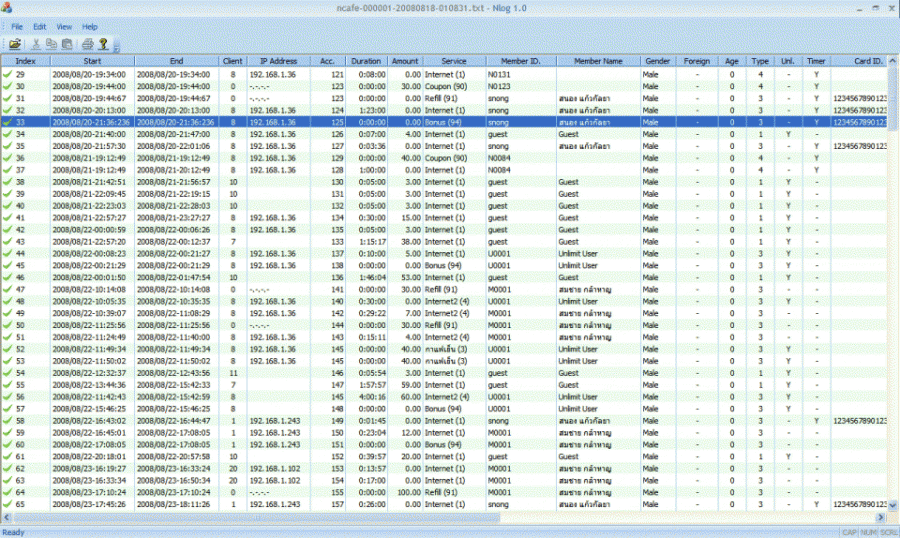Select account number 157 in row 65
The image size is (900, 538).
coord(338,504)
